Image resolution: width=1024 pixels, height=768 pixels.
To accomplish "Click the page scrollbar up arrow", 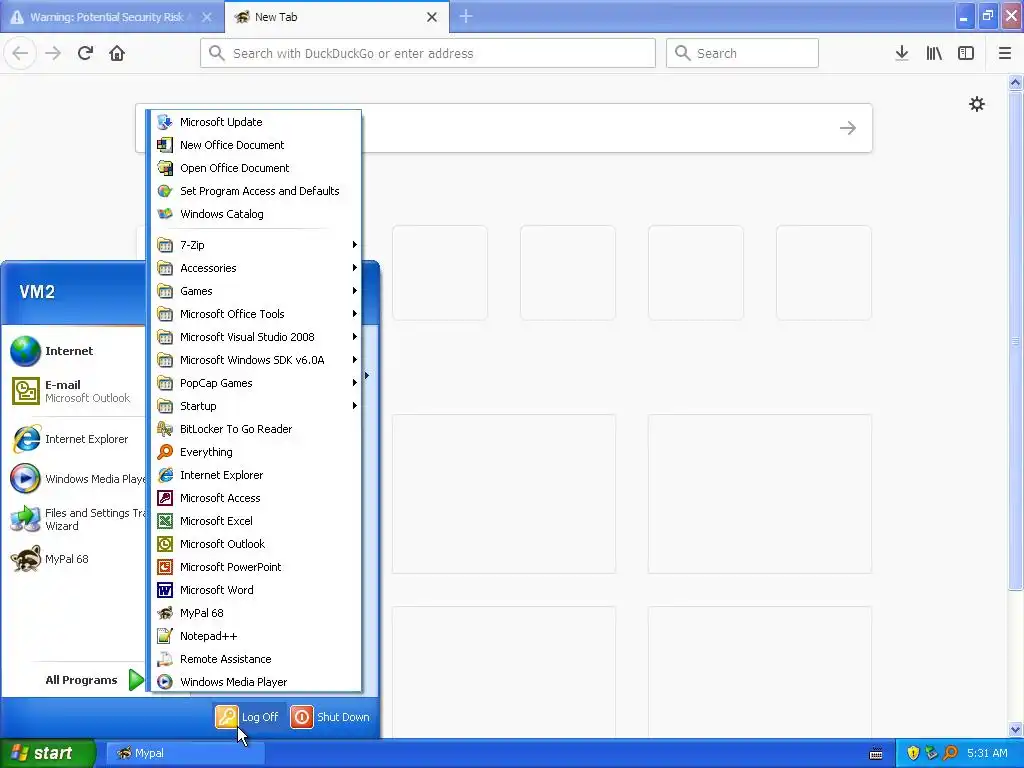I will coord(1015,82).
